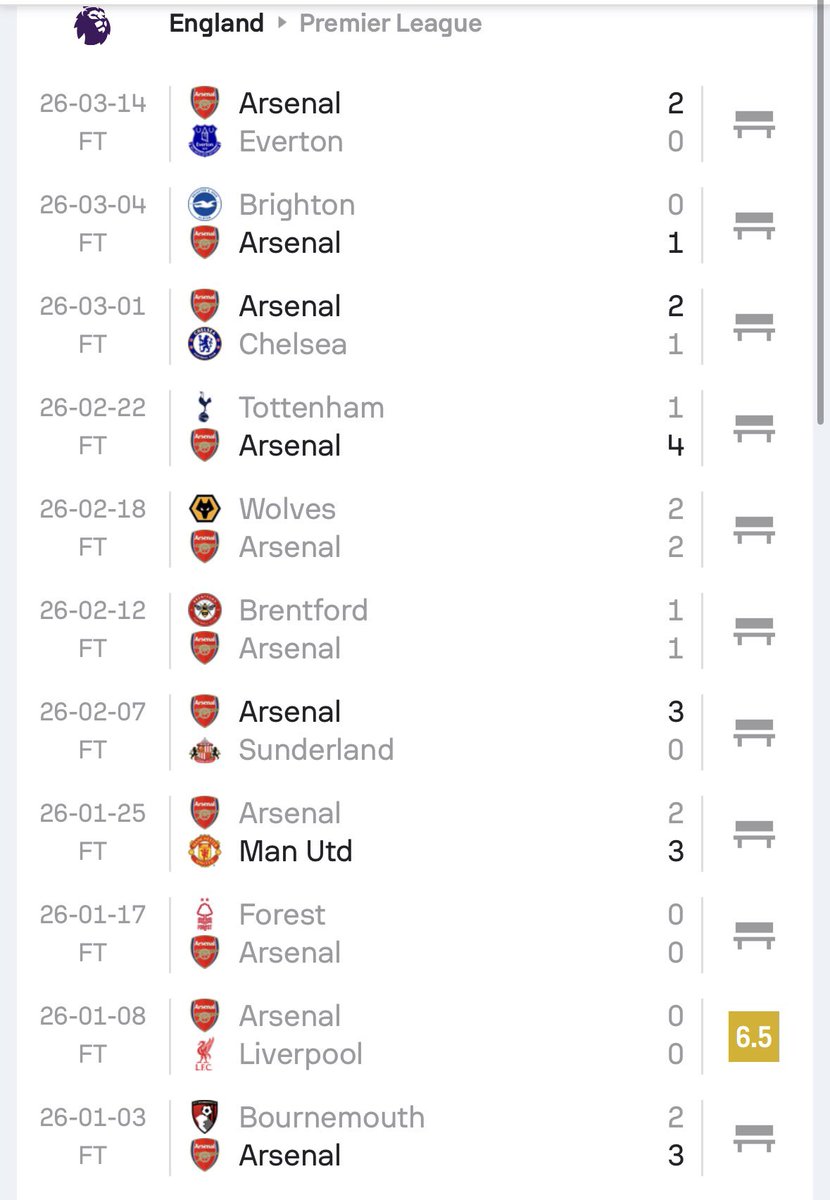830x1200 pixels.
Task: Click the 6.5 rating badge
Action: pyautogui.click(x=754, y=1037)
